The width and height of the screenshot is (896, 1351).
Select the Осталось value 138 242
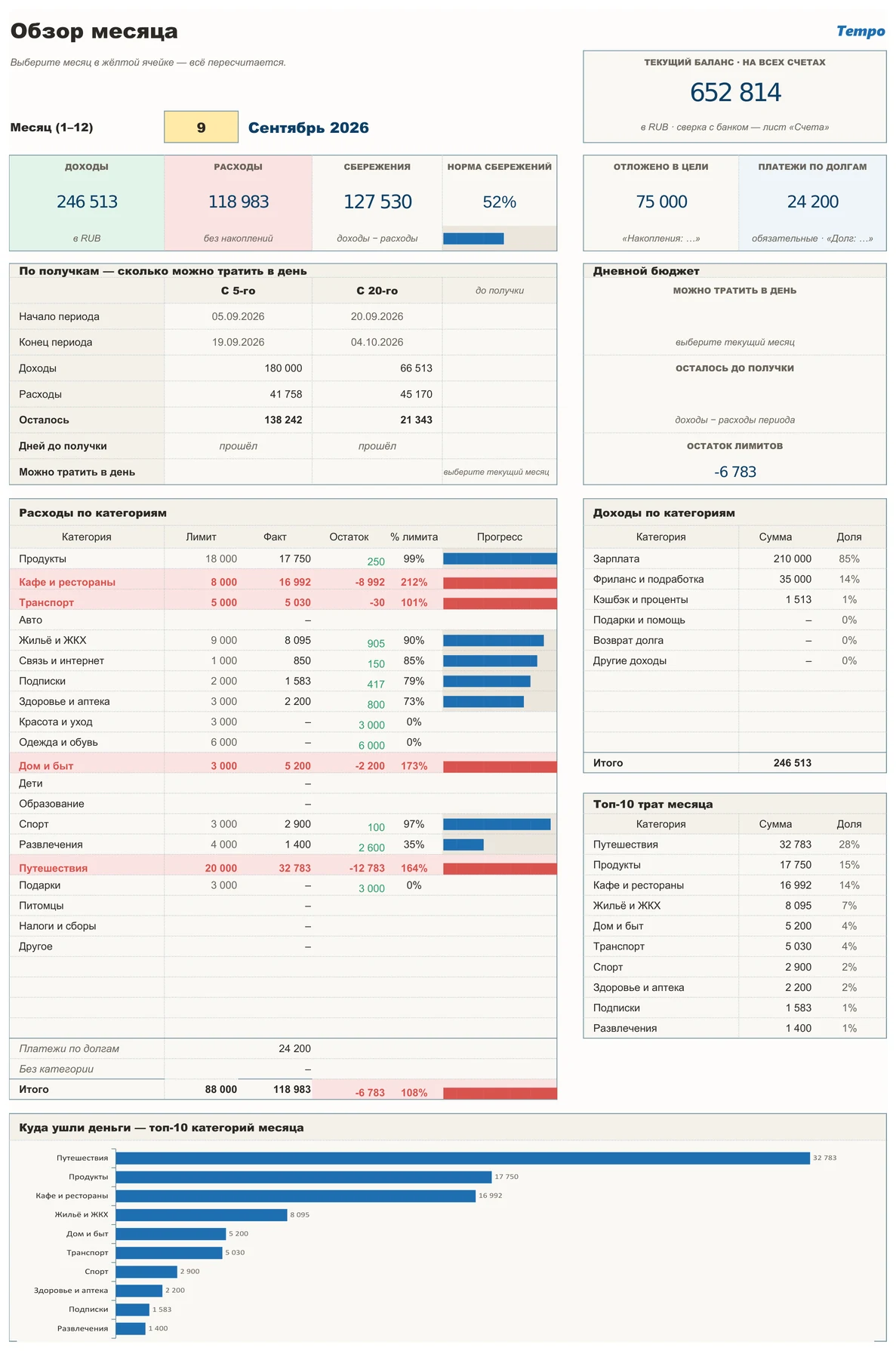(283, 420)
